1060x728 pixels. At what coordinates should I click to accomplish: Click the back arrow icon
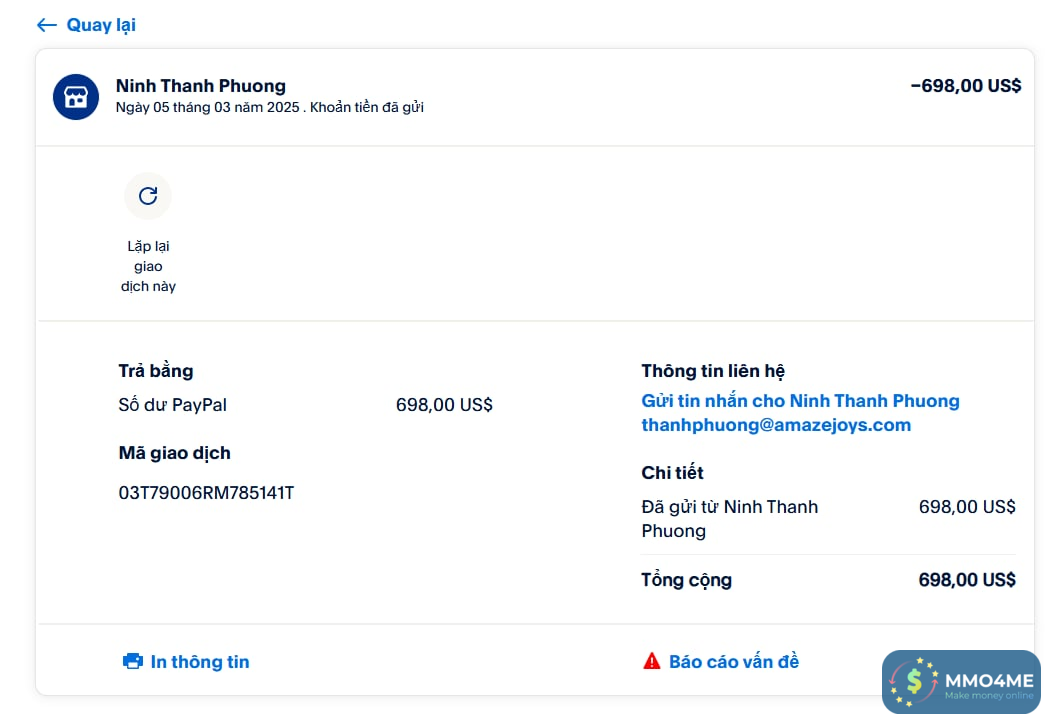[x=46, y=25]
